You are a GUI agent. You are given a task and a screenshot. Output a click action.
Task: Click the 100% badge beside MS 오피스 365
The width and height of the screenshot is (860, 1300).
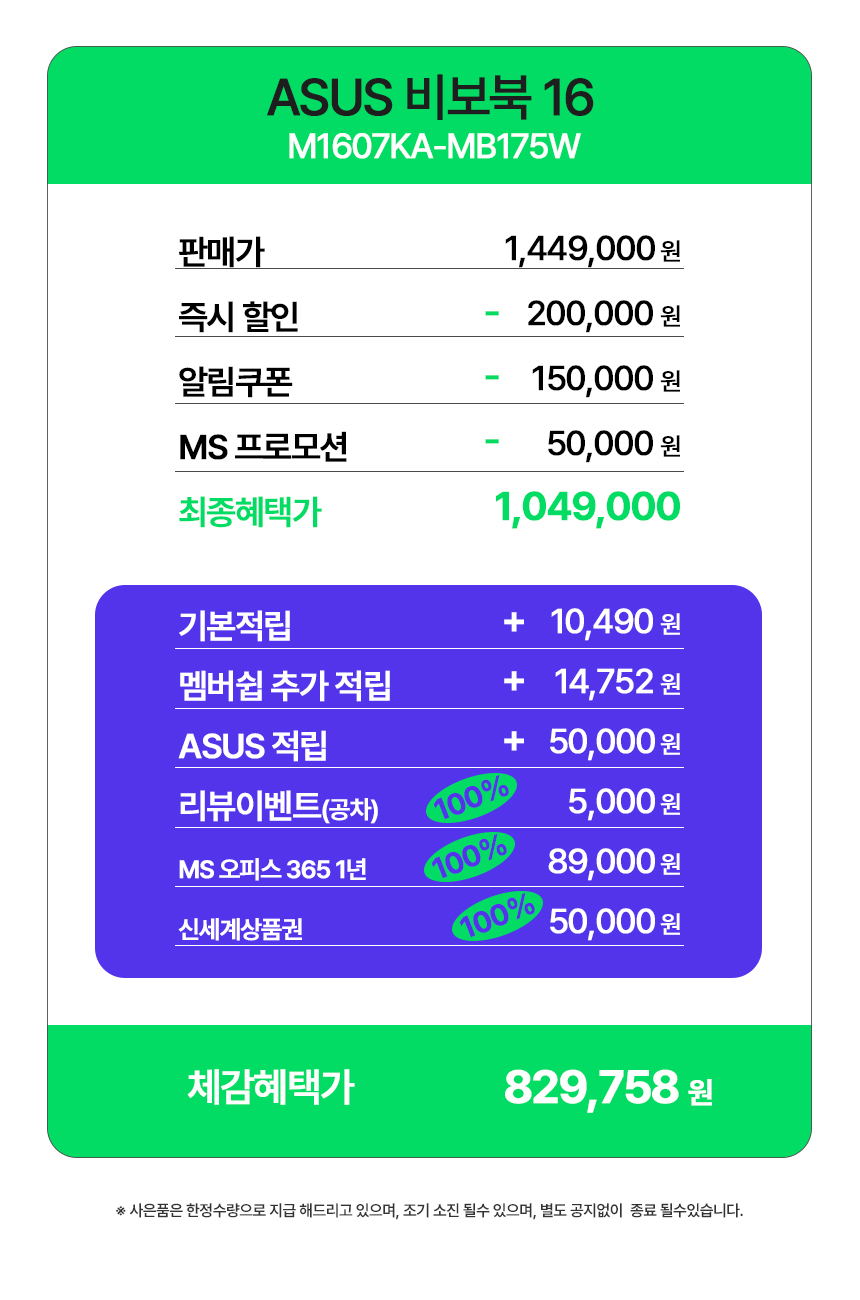pyautogui.click(x=470, y=856)
